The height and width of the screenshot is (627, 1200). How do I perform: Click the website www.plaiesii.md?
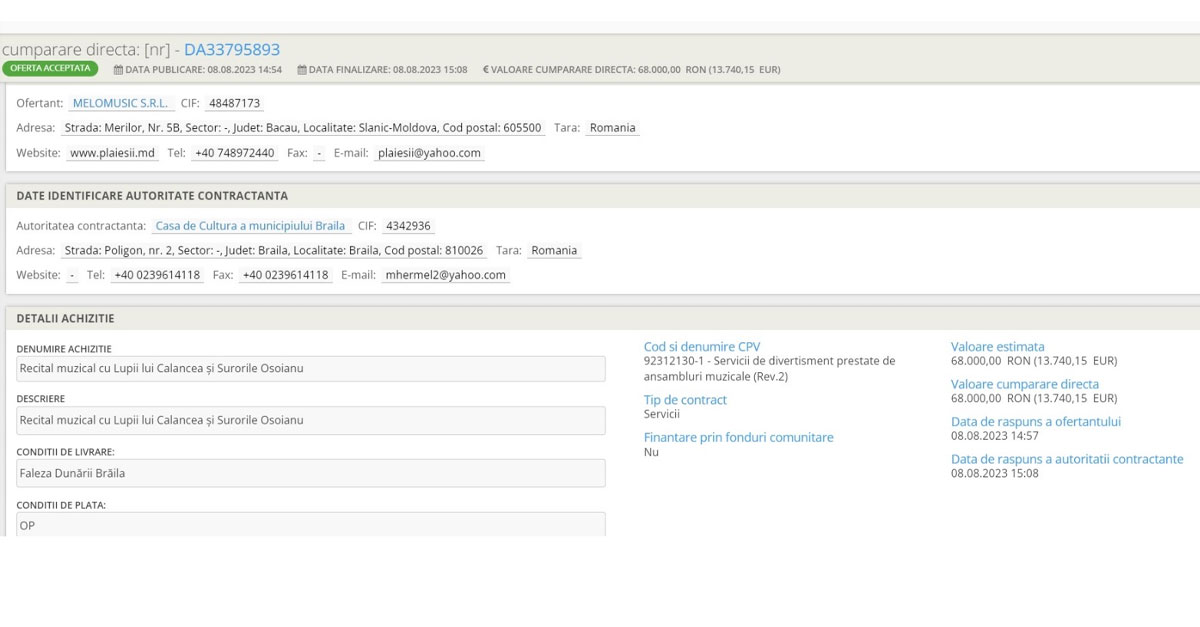click(113, 153)
